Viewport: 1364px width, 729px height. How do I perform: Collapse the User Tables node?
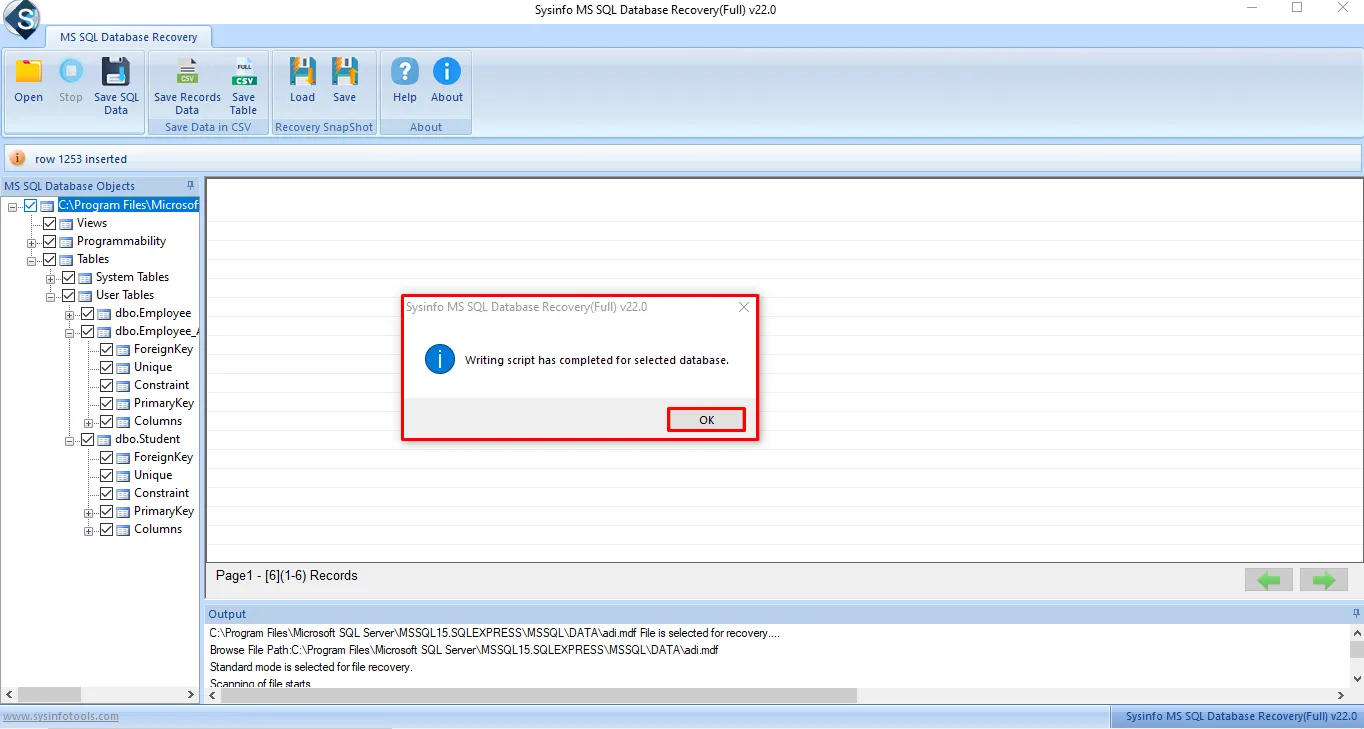point(50,296)
